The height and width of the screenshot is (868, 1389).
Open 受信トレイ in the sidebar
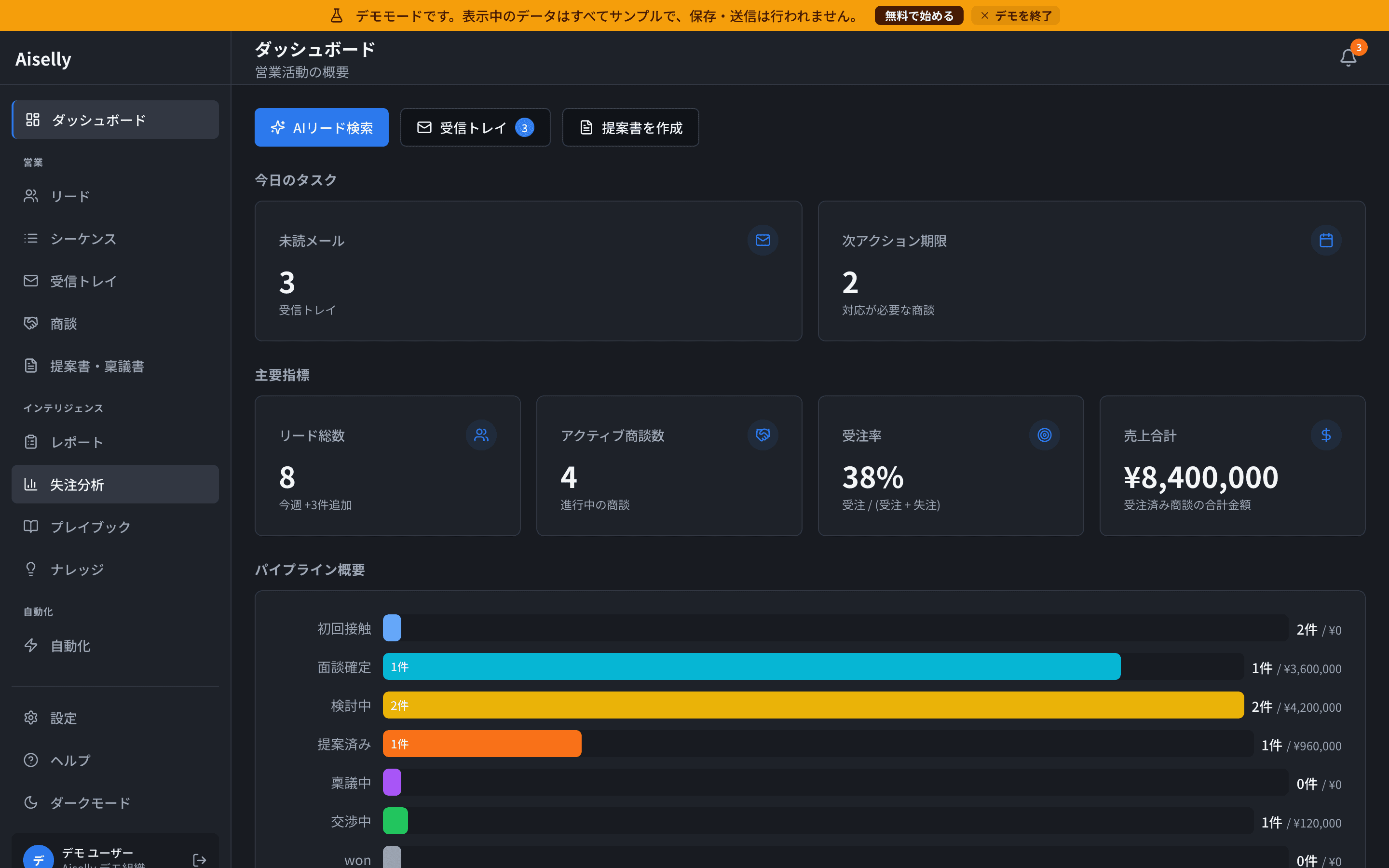[115, 281]
